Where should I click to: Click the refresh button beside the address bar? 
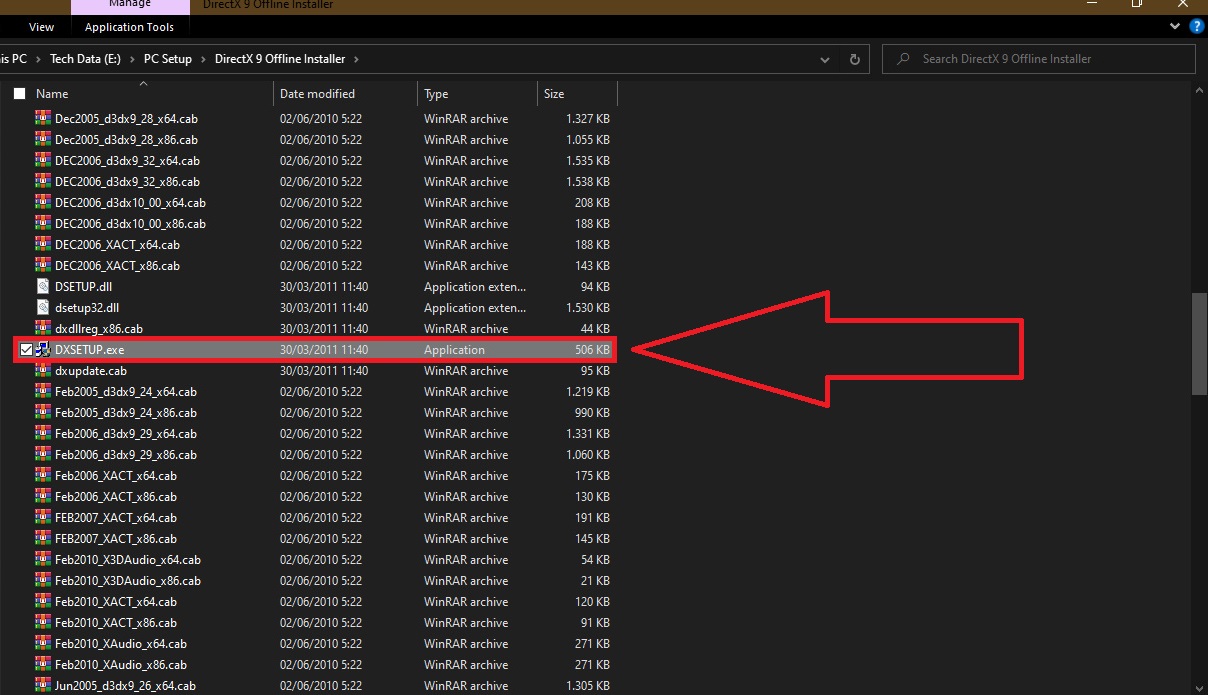(x=854, y=59)
